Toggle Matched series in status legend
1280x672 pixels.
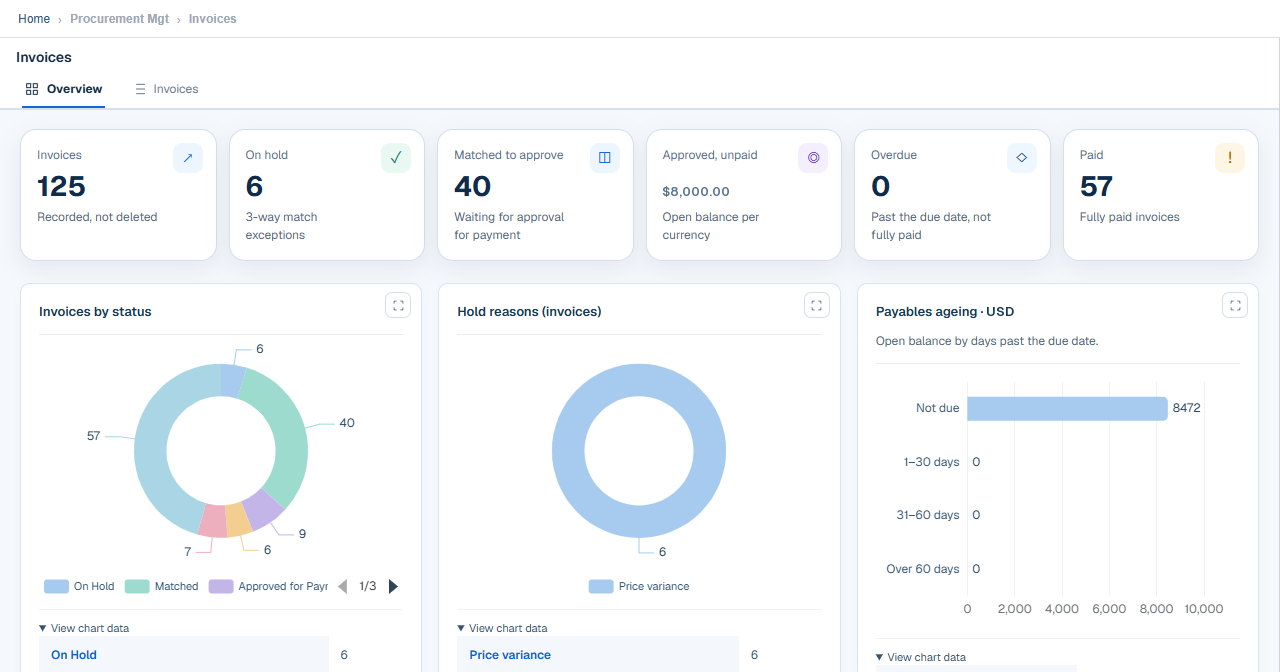pyautogui.click(x=161, y=586)
